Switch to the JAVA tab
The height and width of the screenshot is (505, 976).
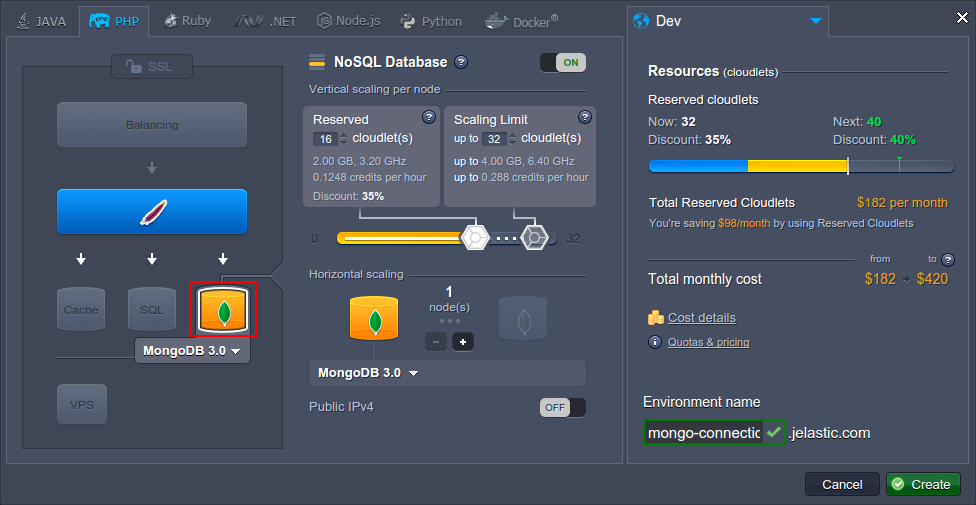(x=42, y=22)
